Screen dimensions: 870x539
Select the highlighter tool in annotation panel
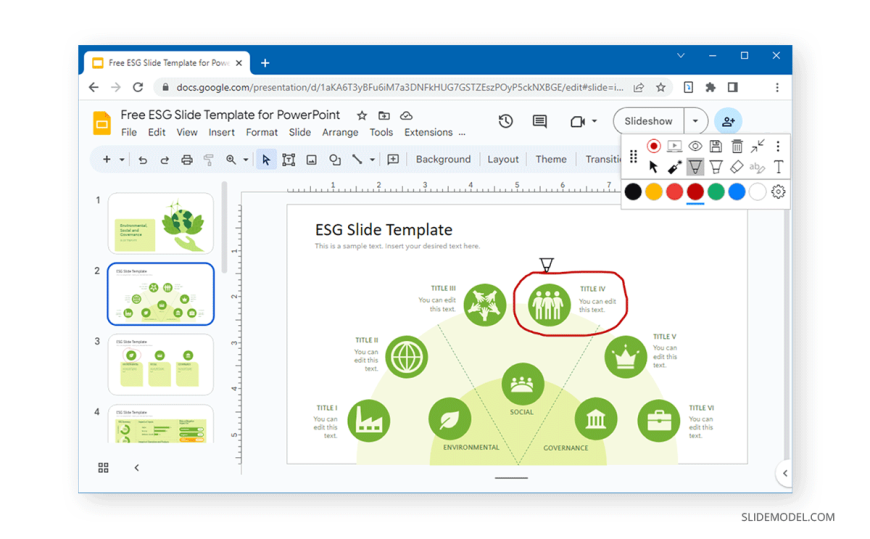(x=716, y=167)
